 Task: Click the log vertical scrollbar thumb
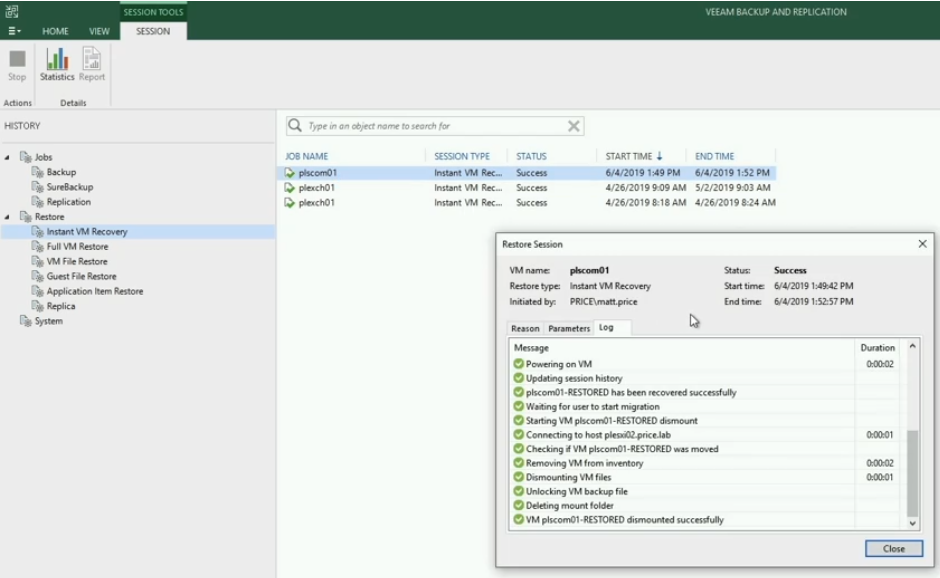(x=912, y=473)
